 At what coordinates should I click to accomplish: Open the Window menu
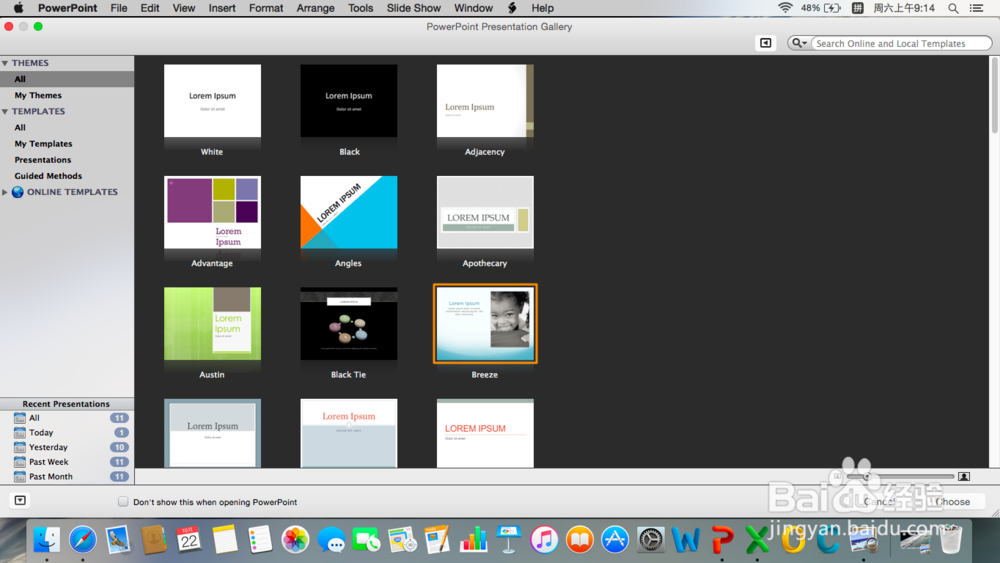pos(473,8)
